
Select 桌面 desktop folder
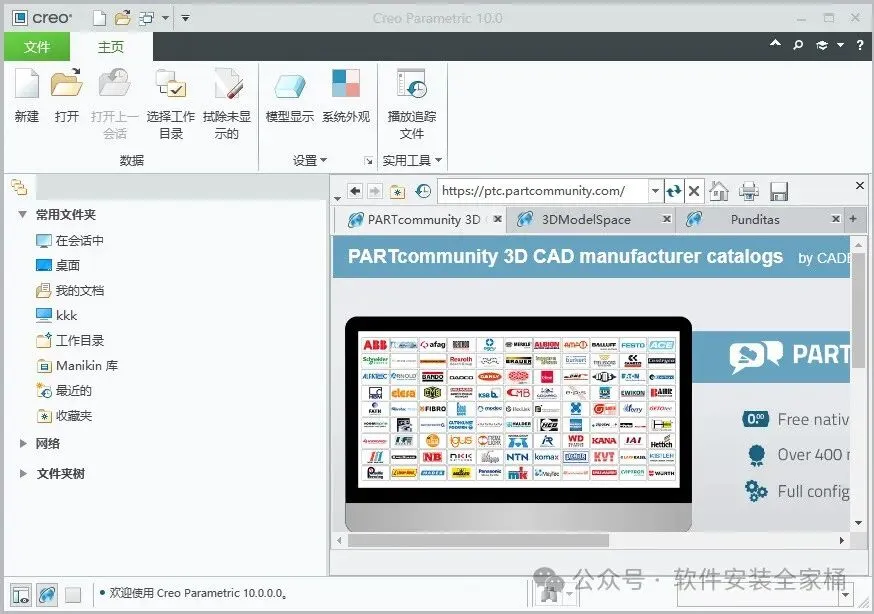click(x=58, y=265)
